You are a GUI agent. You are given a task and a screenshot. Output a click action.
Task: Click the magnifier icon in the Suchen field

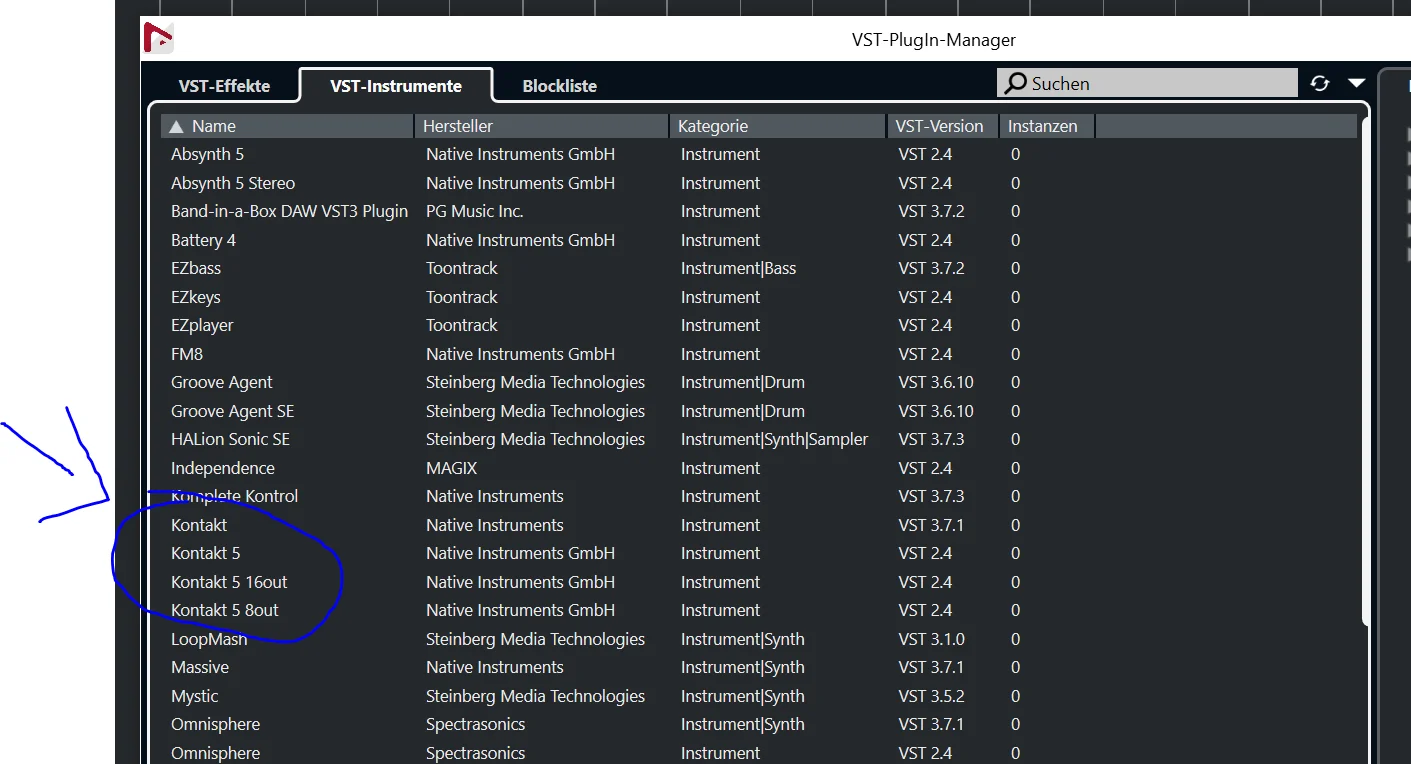[x=1015, y=83]
